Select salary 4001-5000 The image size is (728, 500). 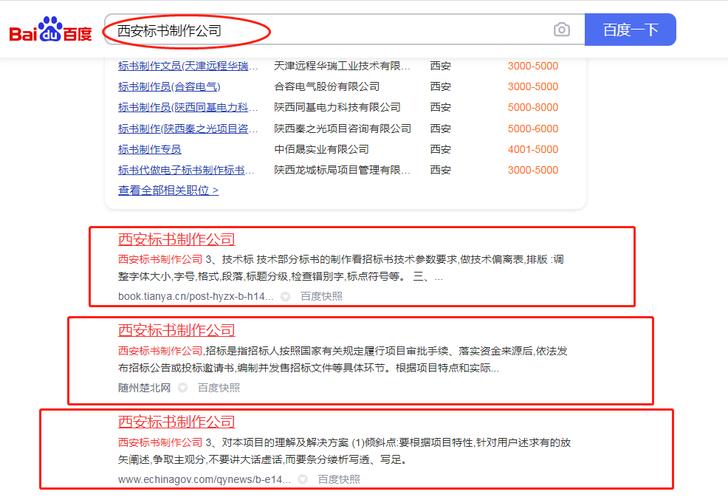533,149
